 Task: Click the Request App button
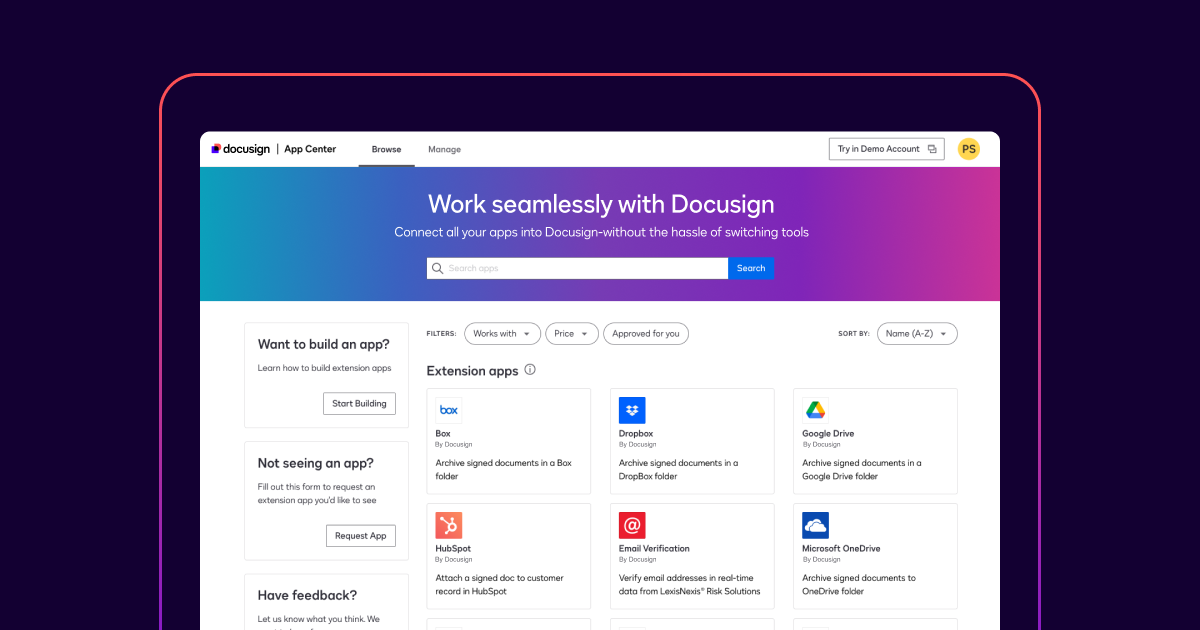coord(360,535)
